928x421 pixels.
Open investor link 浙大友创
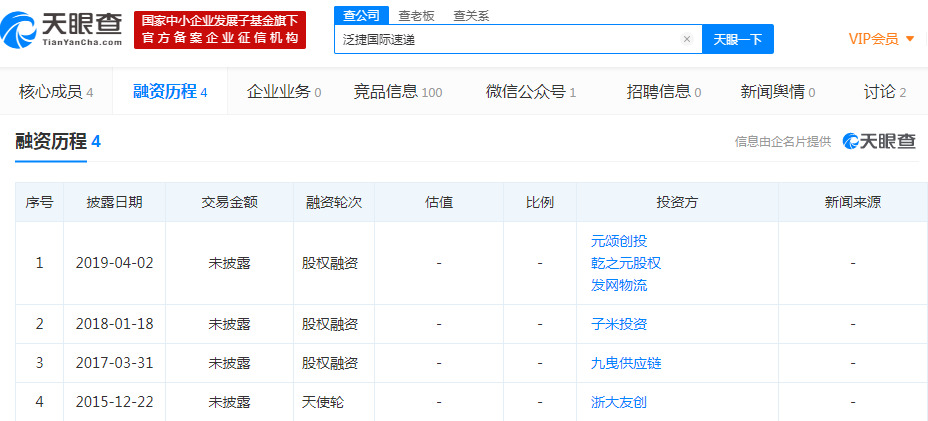point(619,402)
